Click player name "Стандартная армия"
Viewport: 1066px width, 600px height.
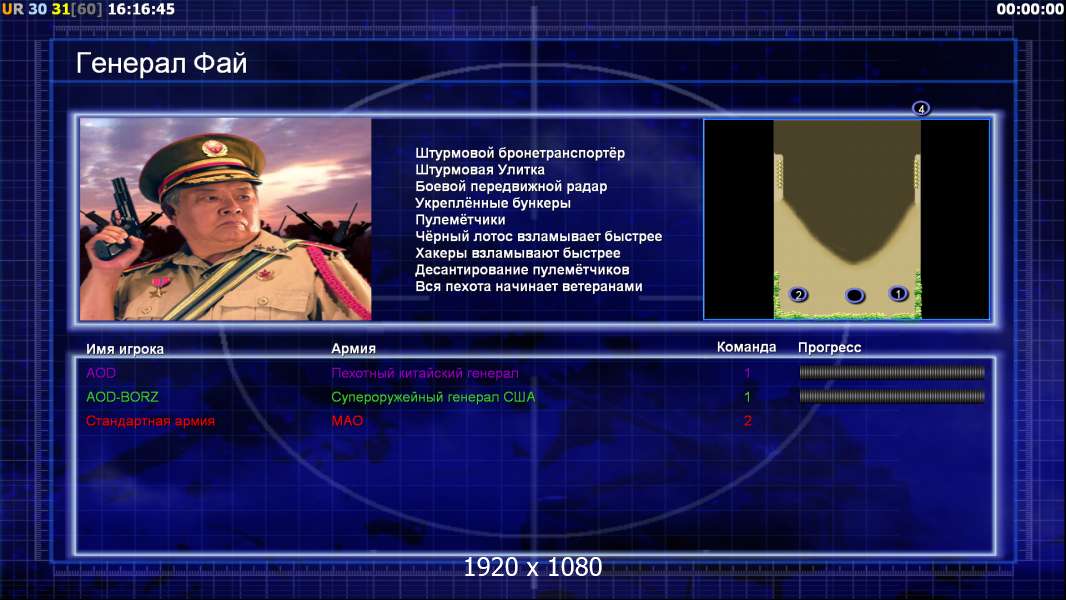[150, 421]
